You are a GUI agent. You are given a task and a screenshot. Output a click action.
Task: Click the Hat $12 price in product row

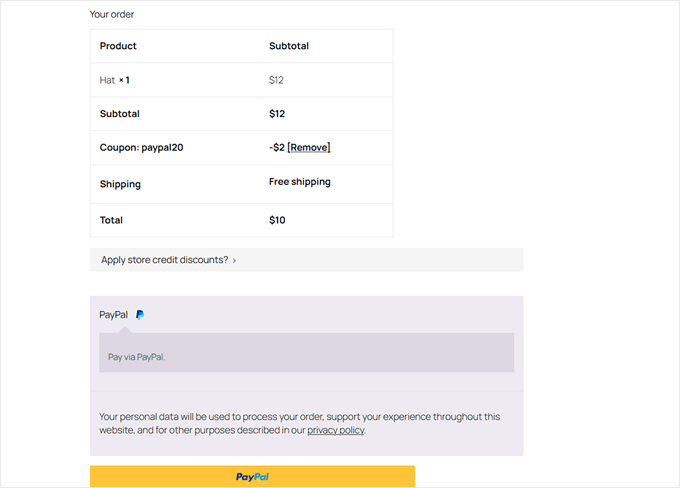[x=276, y=80]
